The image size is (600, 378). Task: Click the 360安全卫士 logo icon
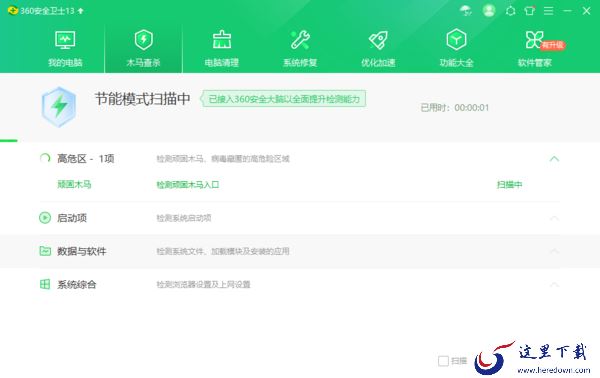coord(13,10)
